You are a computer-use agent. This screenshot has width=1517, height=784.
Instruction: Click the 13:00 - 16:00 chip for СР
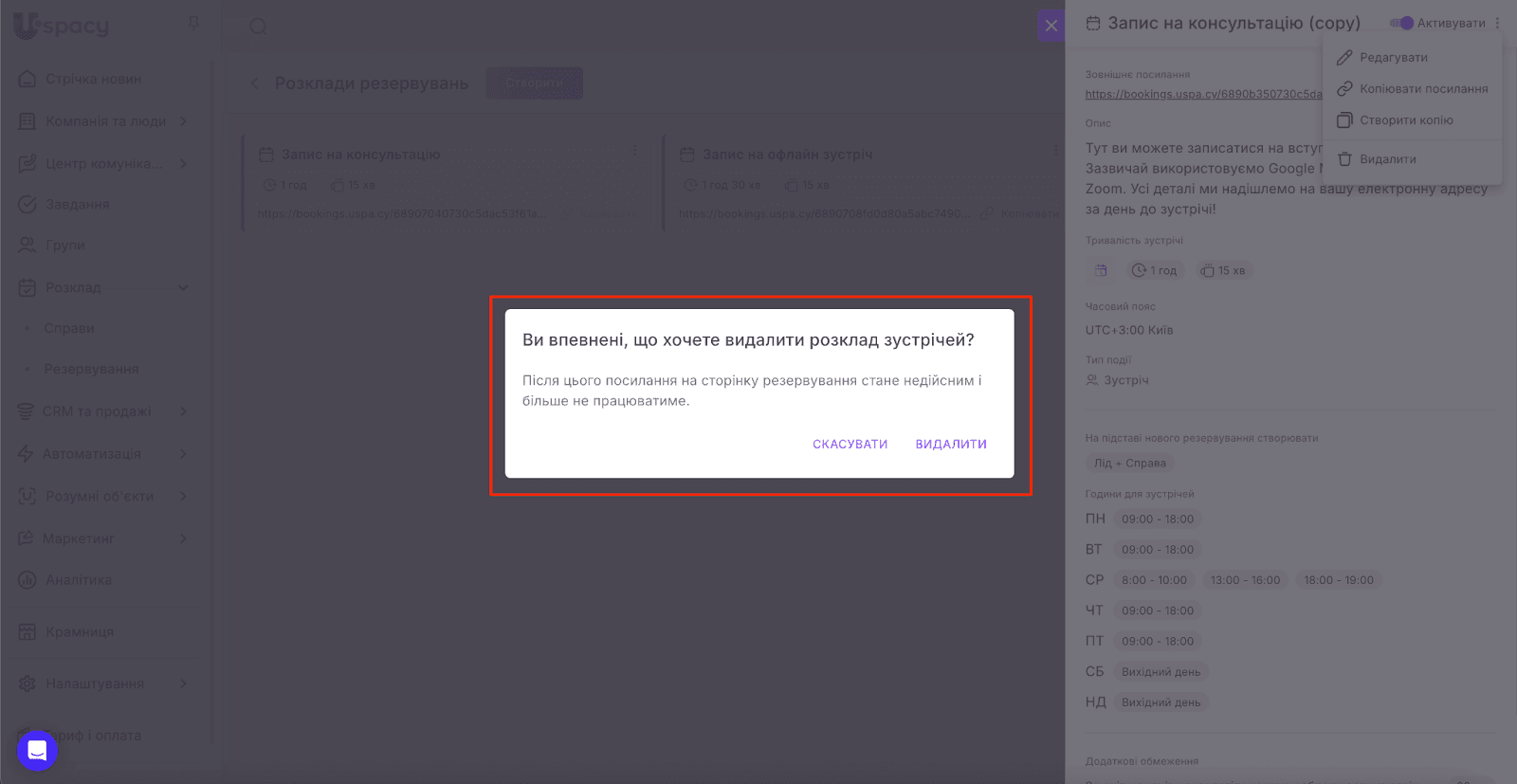1245,580
